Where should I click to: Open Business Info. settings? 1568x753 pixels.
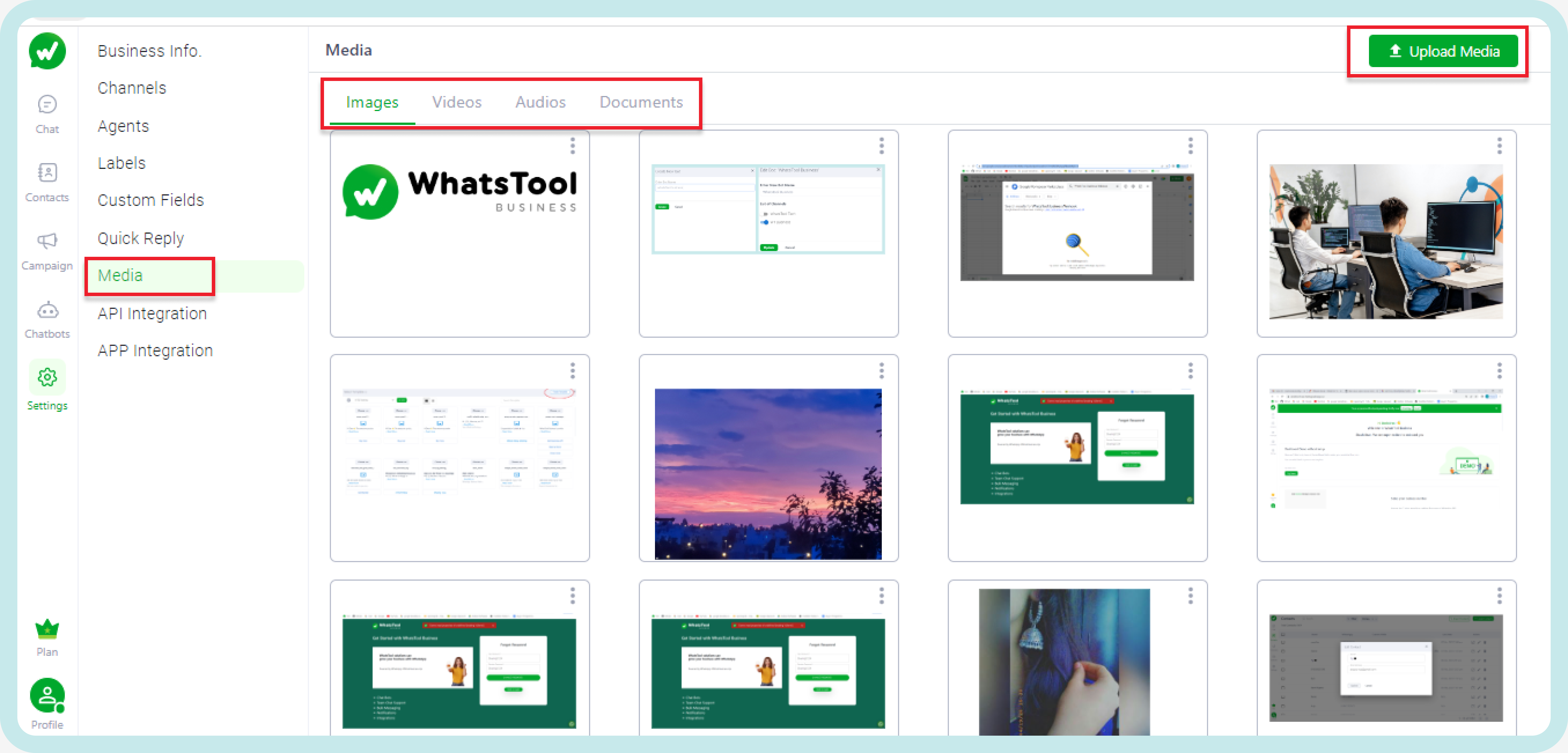150,51
